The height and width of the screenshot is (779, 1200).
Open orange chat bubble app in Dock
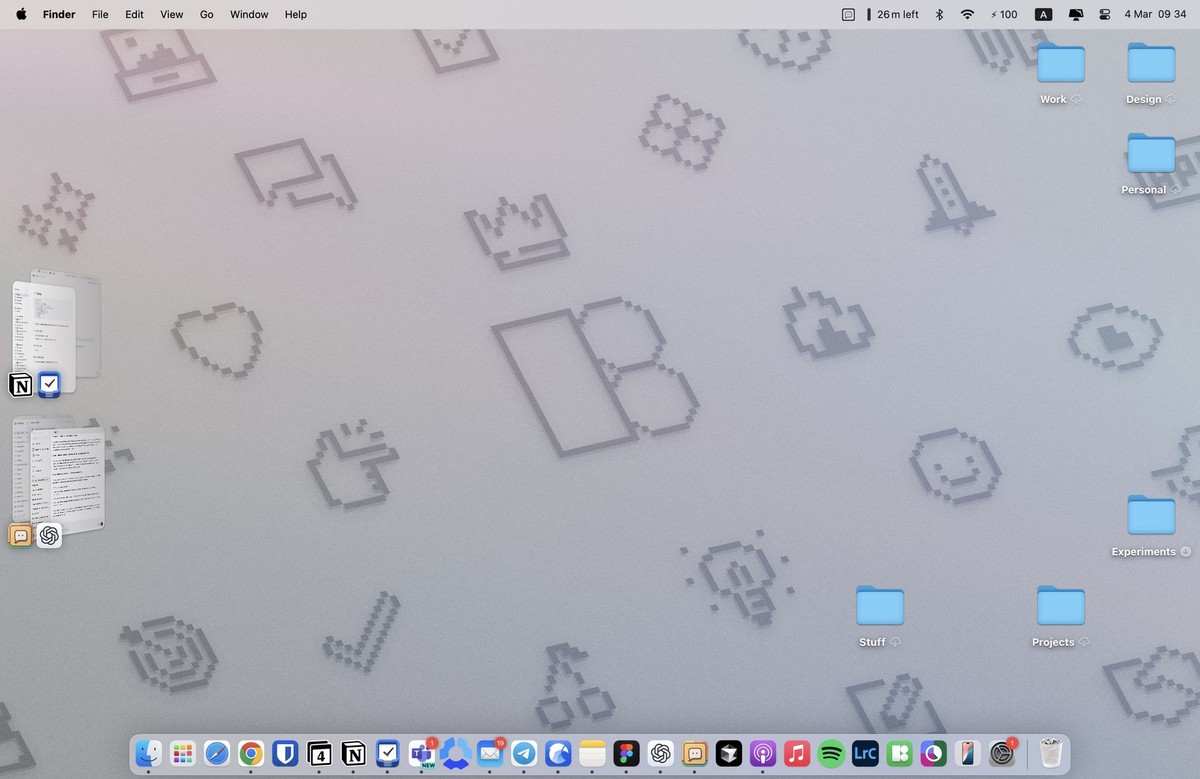click(695, 753)
